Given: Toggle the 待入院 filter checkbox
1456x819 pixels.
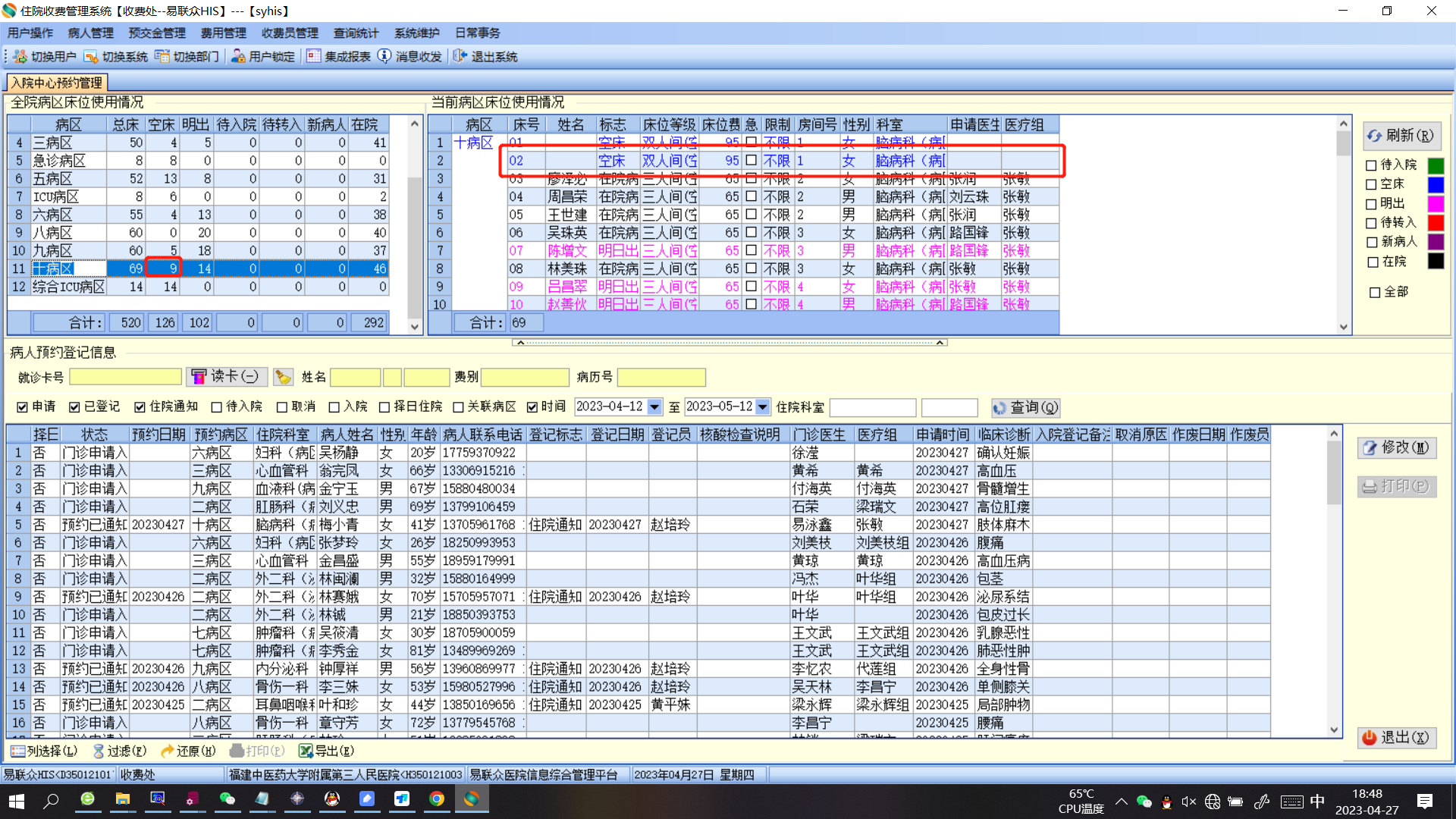Looking at the screenshot, I should 217,407.
